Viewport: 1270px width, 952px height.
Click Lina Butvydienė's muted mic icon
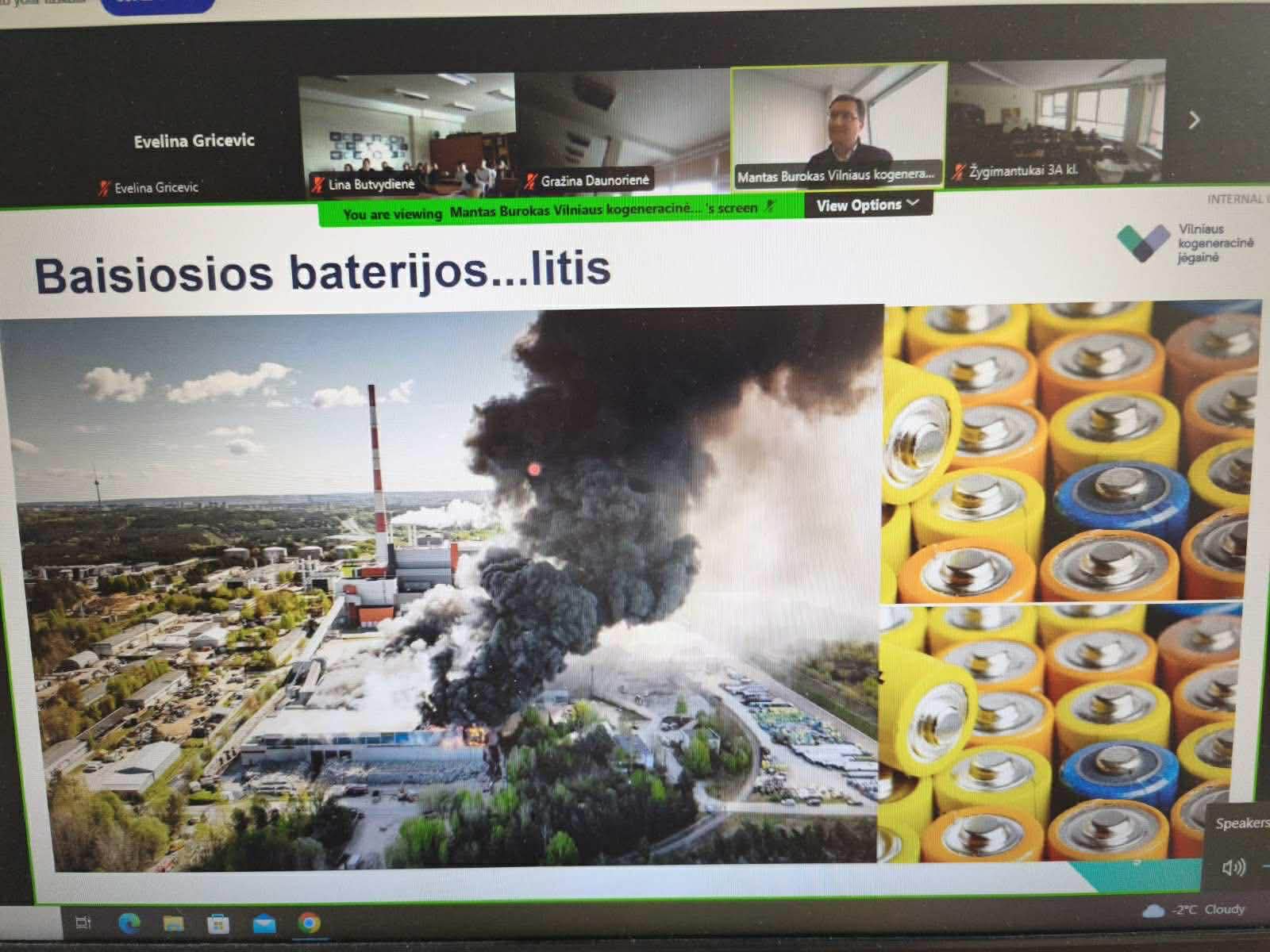(x=317, y=186)
